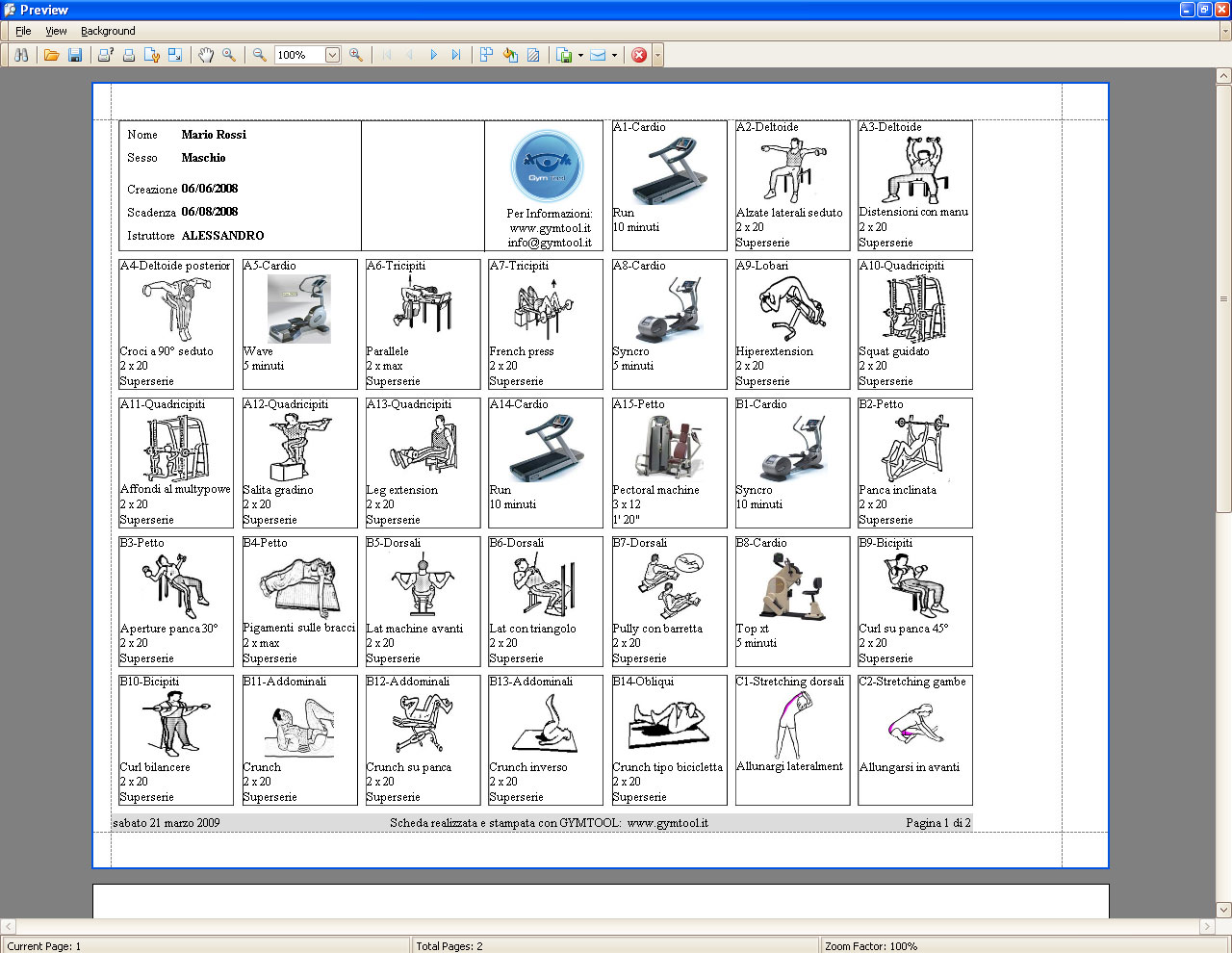The height and width of the screenshot is (953, 1232).
Task: Open the View menu
Action: click(x=57, y=31)
